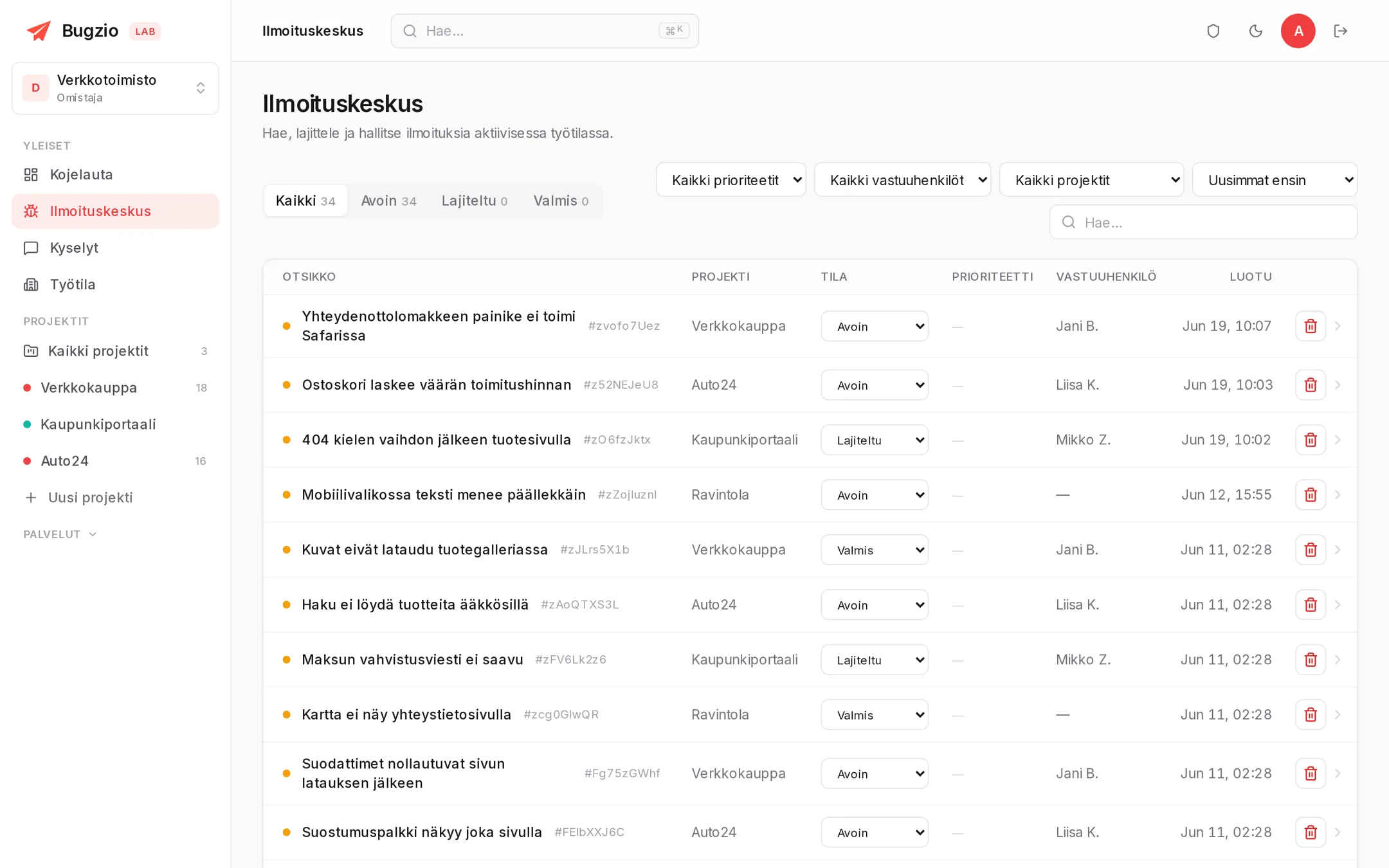Select Kaikki projektit in sidebar
This screenshot has height=868, width=1389.
pos(115,351)
